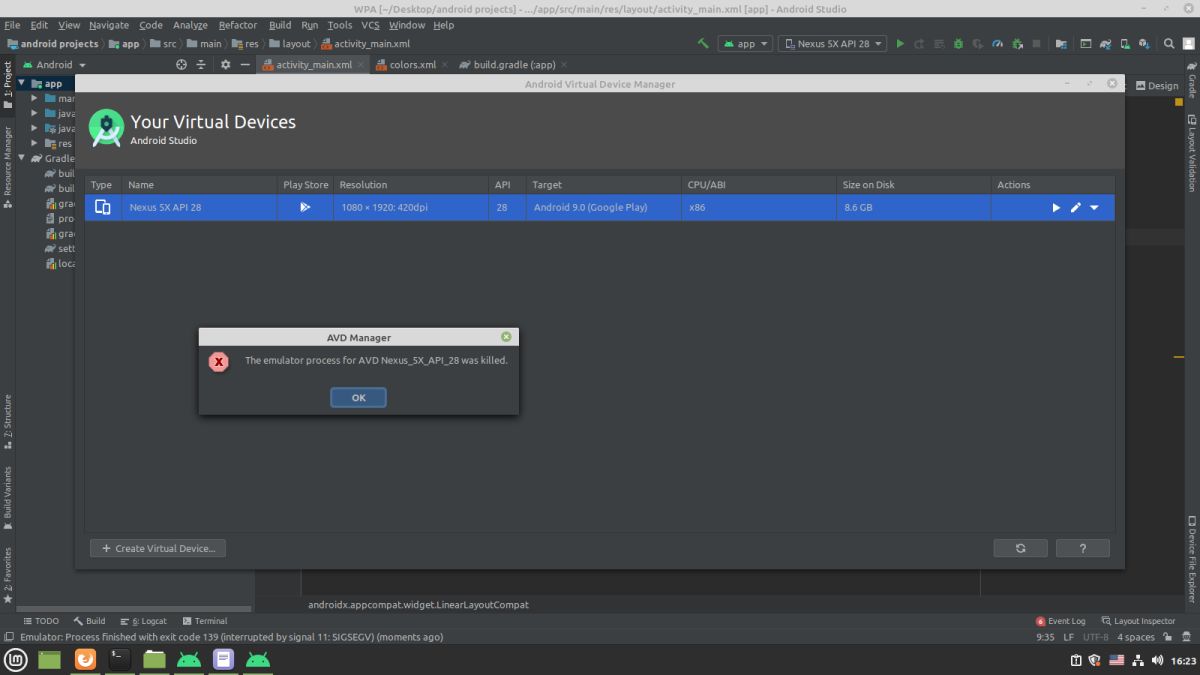Close the AVD Manager error dialog with its green X
This screenshot has height=675, width=1200.
(x=506, y=337)
